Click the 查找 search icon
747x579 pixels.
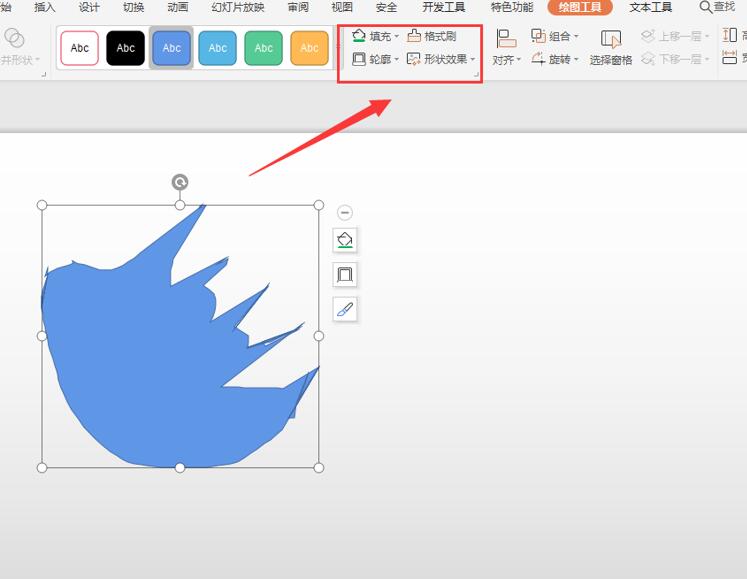pyautogui.click(x=706, y=7)
